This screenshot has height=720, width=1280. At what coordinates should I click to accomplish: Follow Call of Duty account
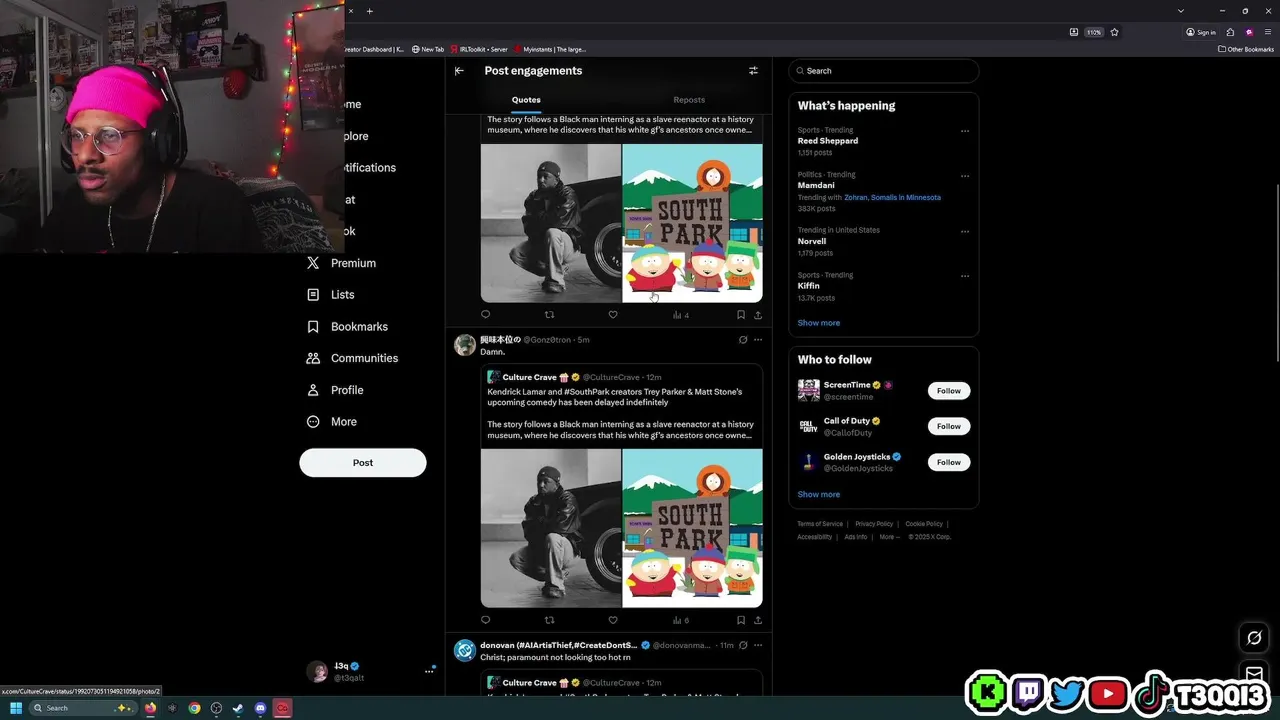[x=949, y=426]
